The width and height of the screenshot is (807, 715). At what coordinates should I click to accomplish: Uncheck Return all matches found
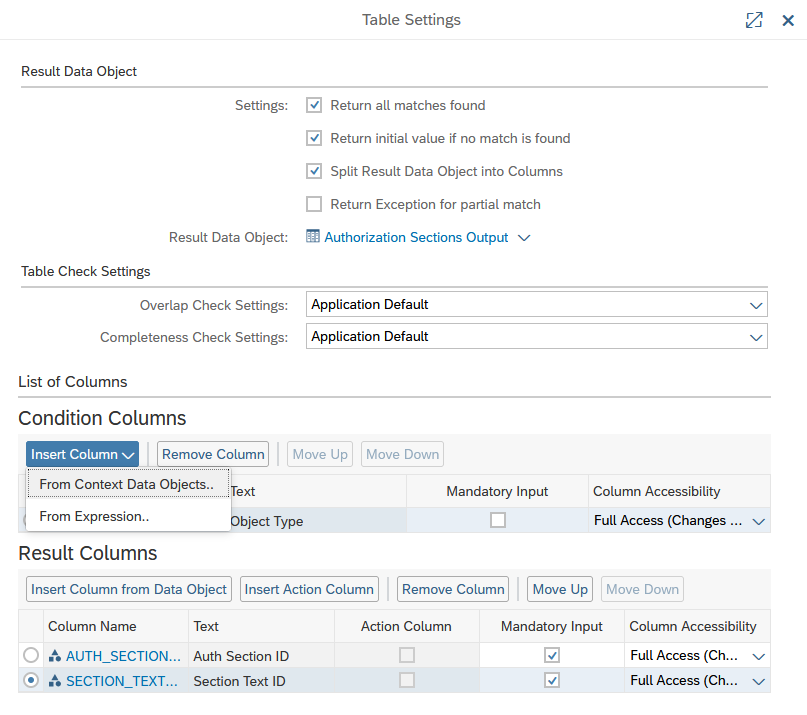[x=314, y=105]
